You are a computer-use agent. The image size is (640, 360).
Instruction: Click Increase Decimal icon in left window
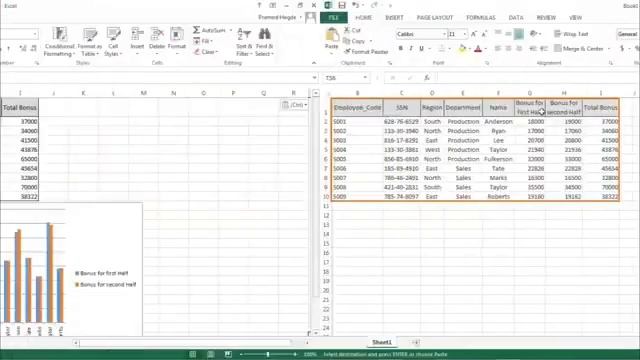click(x=23, y=49)
